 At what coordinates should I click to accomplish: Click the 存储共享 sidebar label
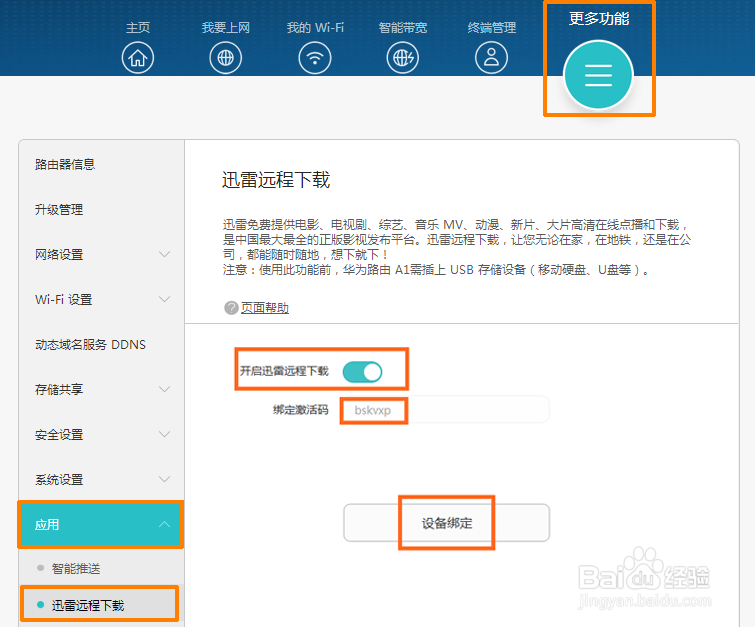pos(59,389)
